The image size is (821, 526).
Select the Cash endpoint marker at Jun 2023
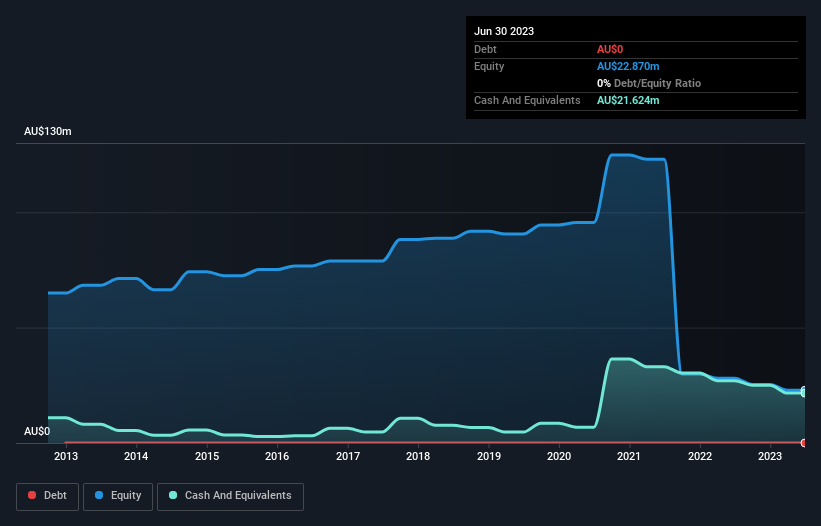pyautogui.click(x=804, y=393)
